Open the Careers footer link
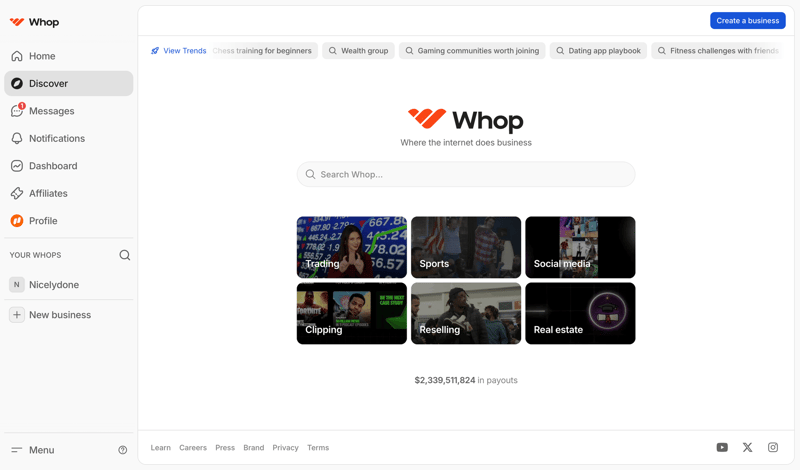Image resolution: width=800 pixels, height=470 pixels. (x=193, y=448)
